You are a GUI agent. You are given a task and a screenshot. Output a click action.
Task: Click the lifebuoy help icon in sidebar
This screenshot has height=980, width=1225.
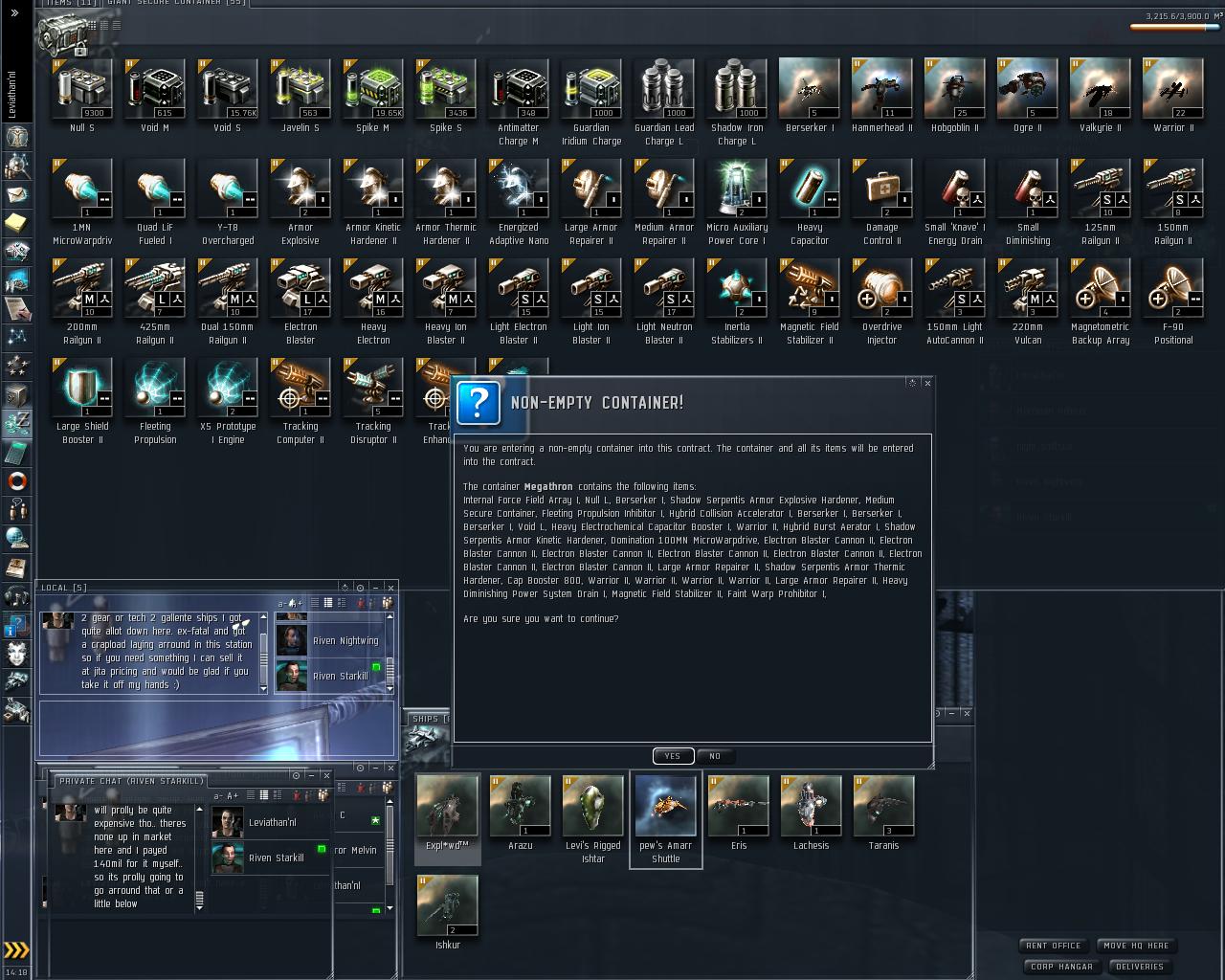click(x=16, y=480)
